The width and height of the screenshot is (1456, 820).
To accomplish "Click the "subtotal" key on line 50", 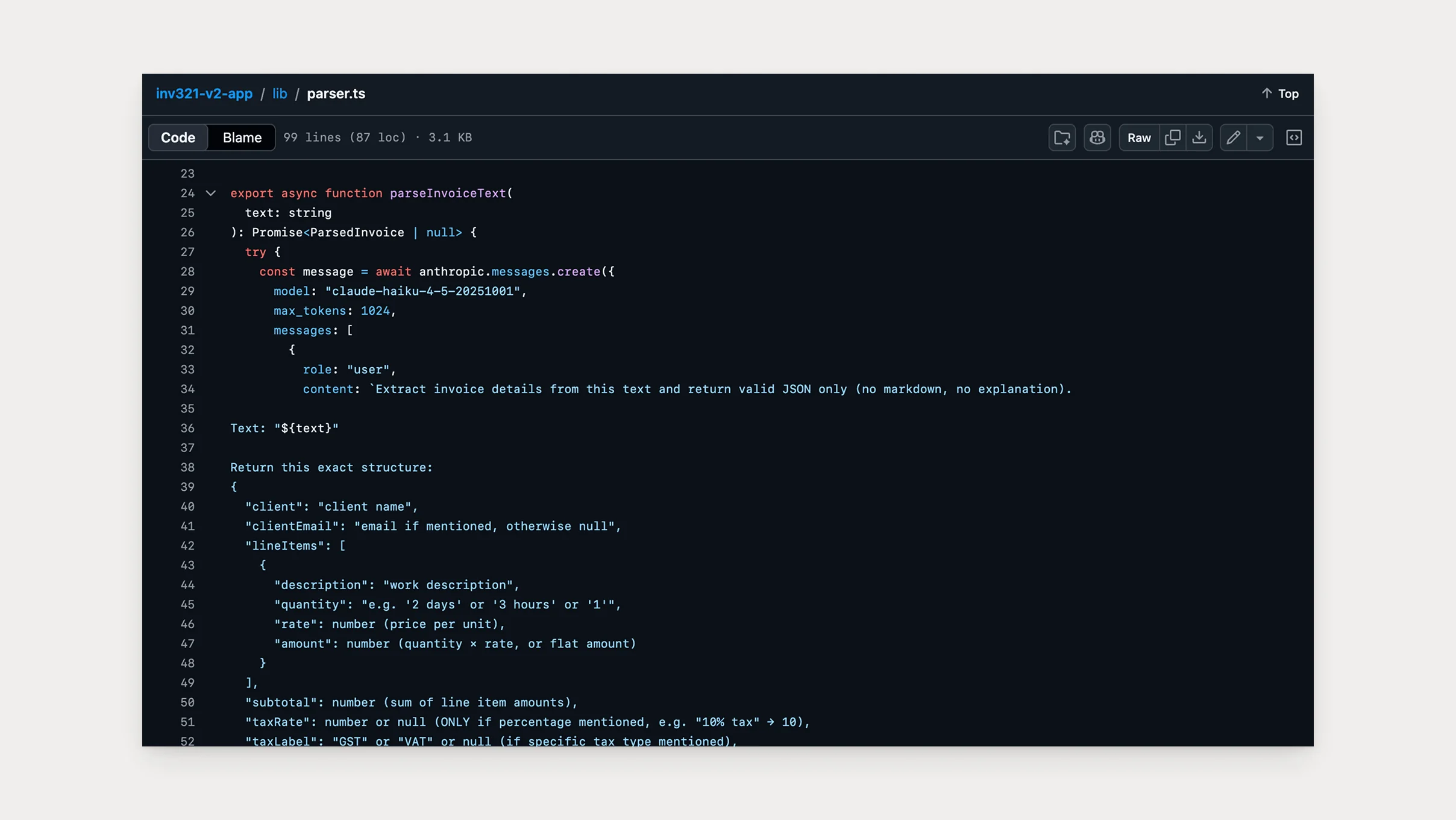I will point(281,702).
